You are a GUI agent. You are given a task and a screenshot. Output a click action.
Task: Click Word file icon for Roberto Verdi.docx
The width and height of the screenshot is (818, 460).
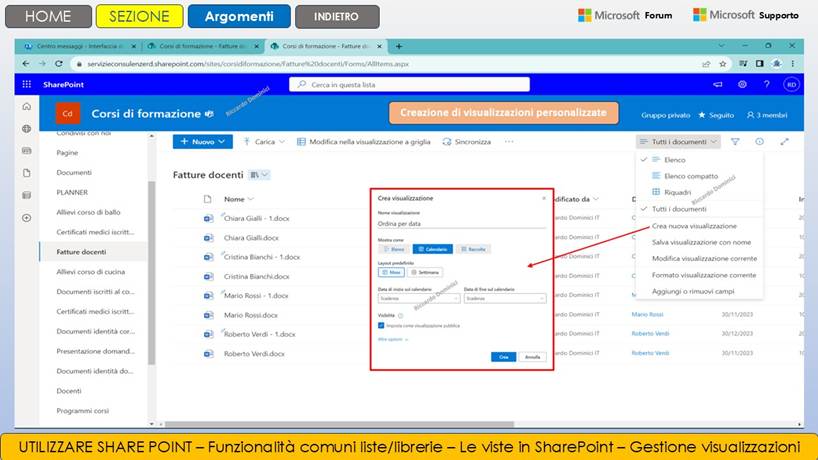coord(208,354)
